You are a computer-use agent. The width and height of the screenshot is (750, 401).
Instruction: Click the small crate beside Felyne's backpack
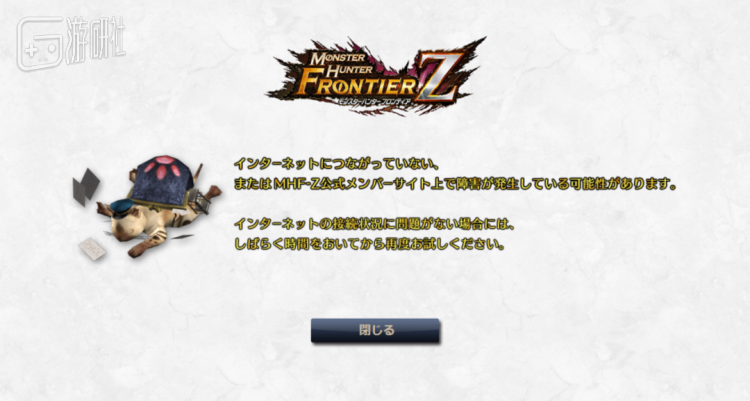[201, 201]
